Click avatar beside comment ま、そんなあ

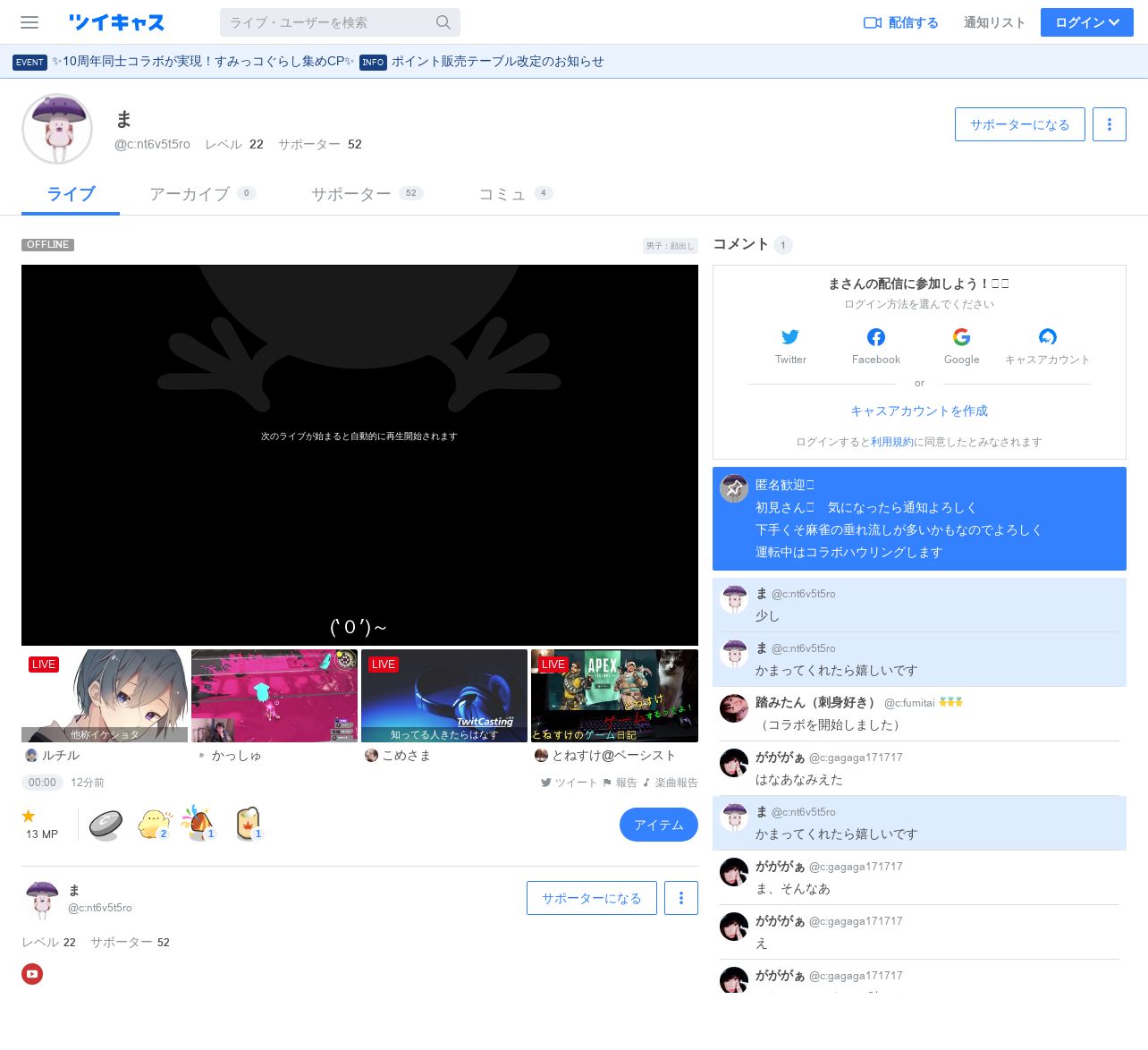(x=734, y=872)
